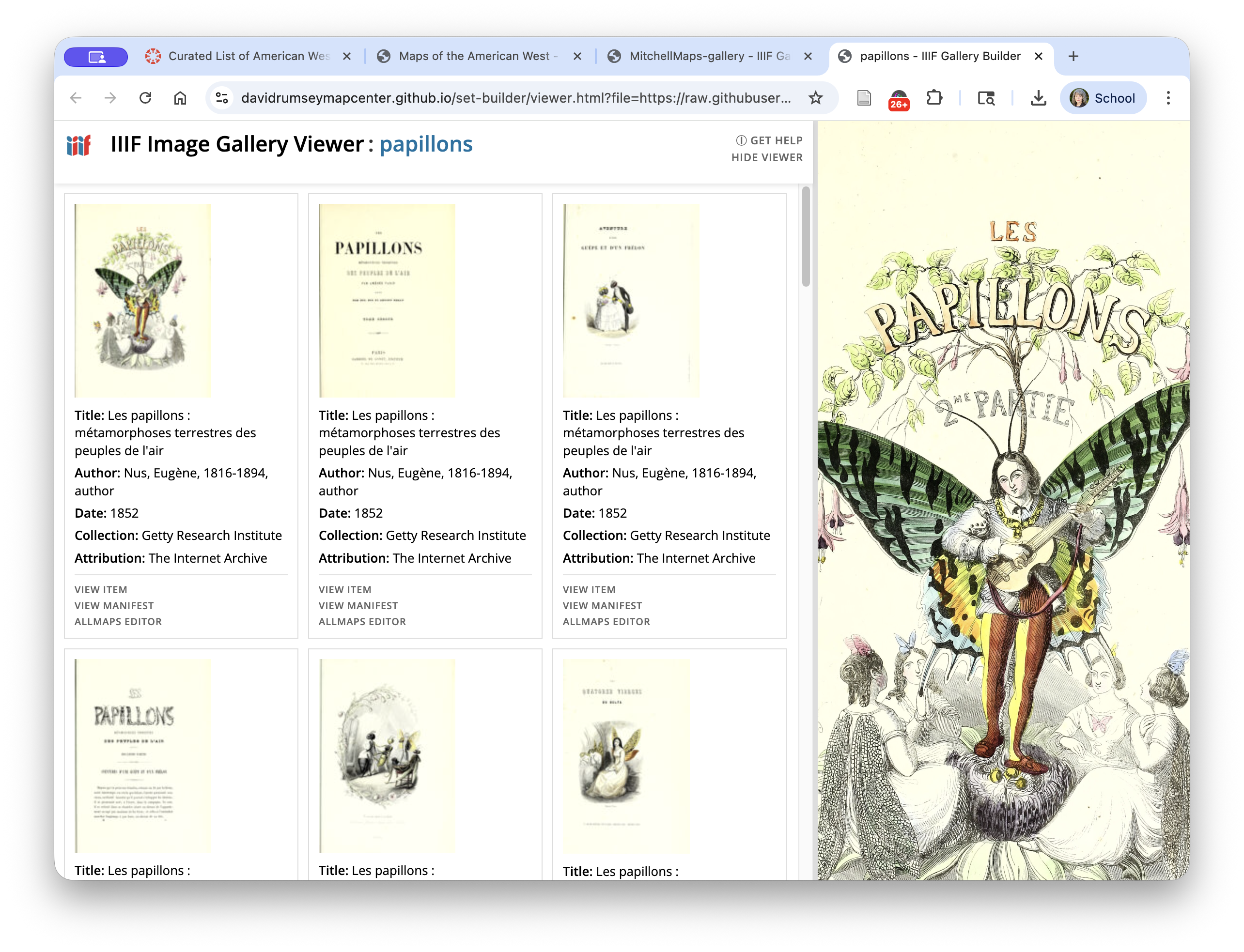The width and height of the screenshot is (1244, 952).
Task: Click the IIIF logo icon
Action: (x=79, y=146)
